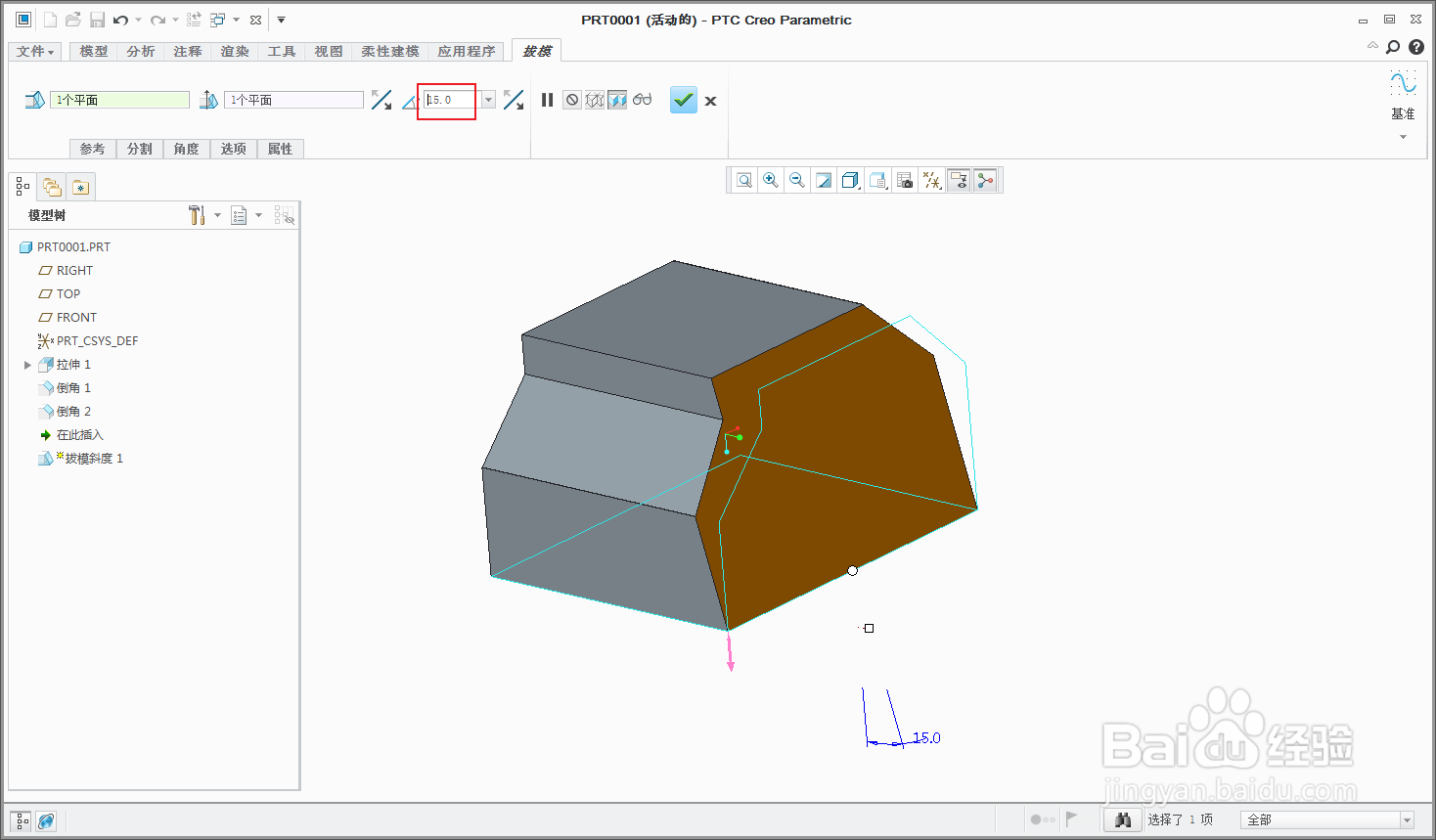Viewport: 1436px width, 840px height.
Task: Switch to the 柔性建模 ribbon tab
Action: 390,51
